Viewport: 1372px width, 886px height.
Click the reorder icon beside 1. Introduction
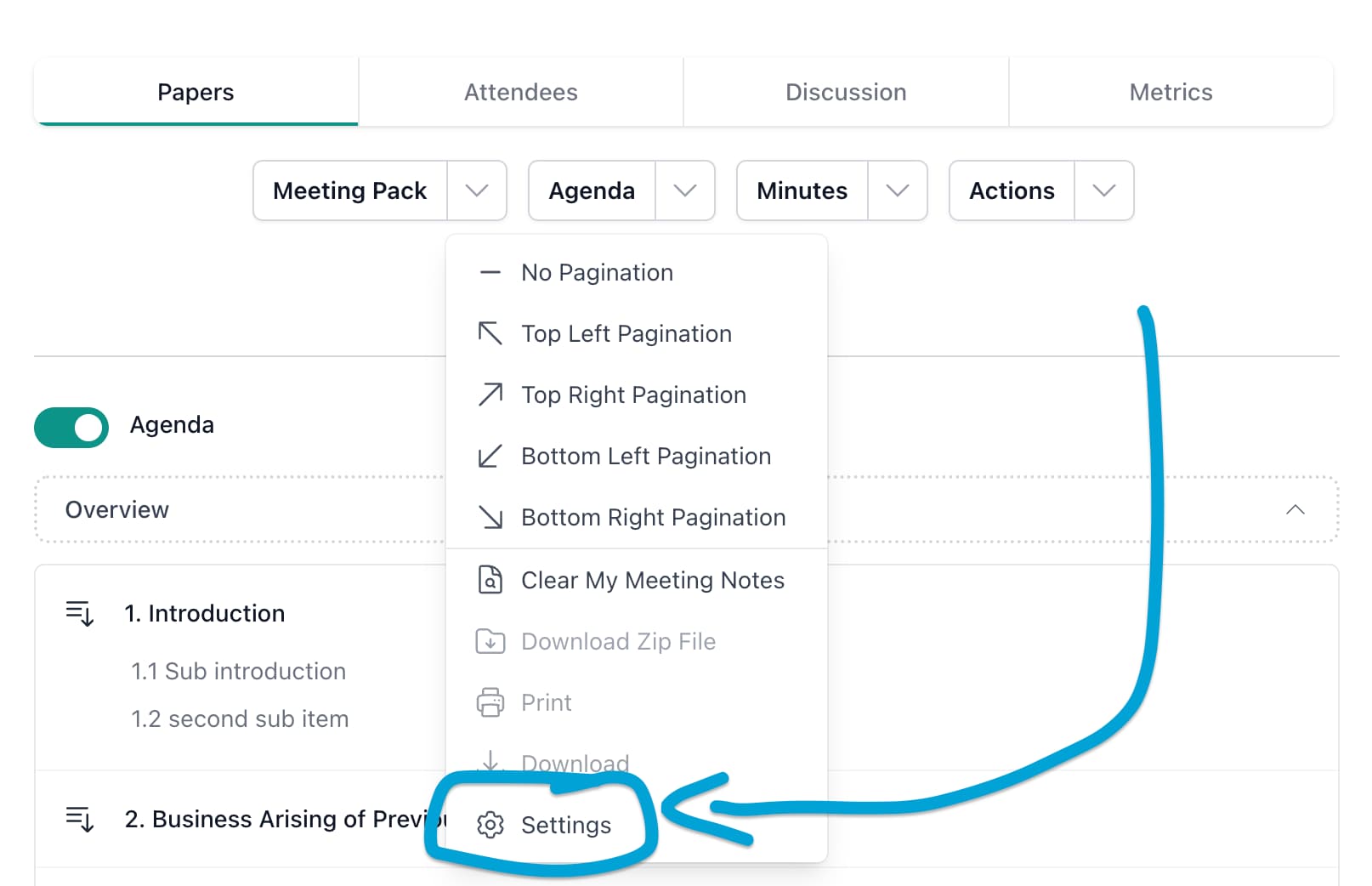(x=79, y=613)
